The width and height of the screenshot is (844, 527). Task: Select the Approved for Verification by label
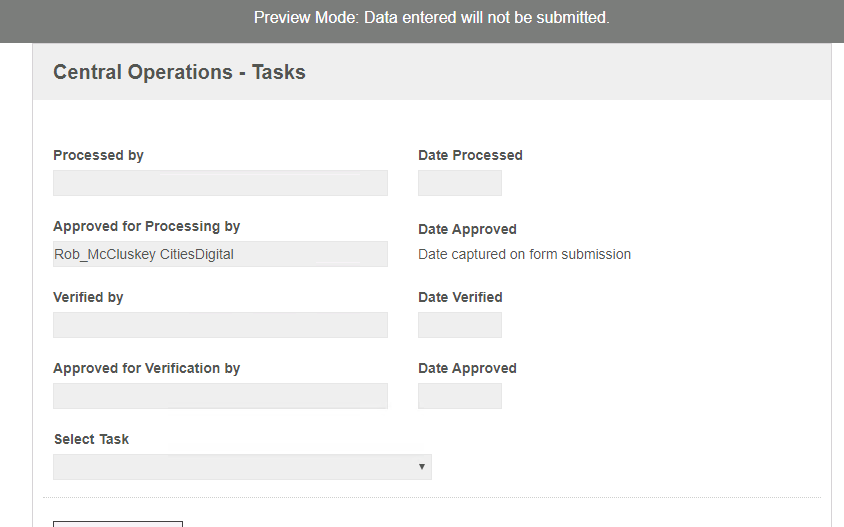(x=146, y=368)
